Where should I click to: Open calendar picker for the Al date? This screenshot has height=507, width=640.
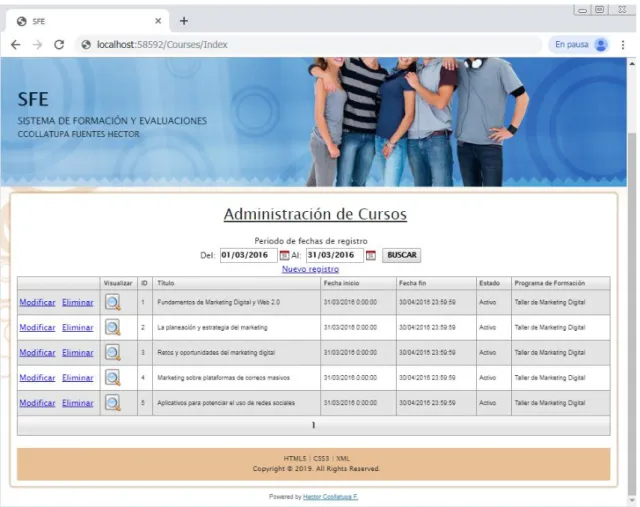point(371,256)
